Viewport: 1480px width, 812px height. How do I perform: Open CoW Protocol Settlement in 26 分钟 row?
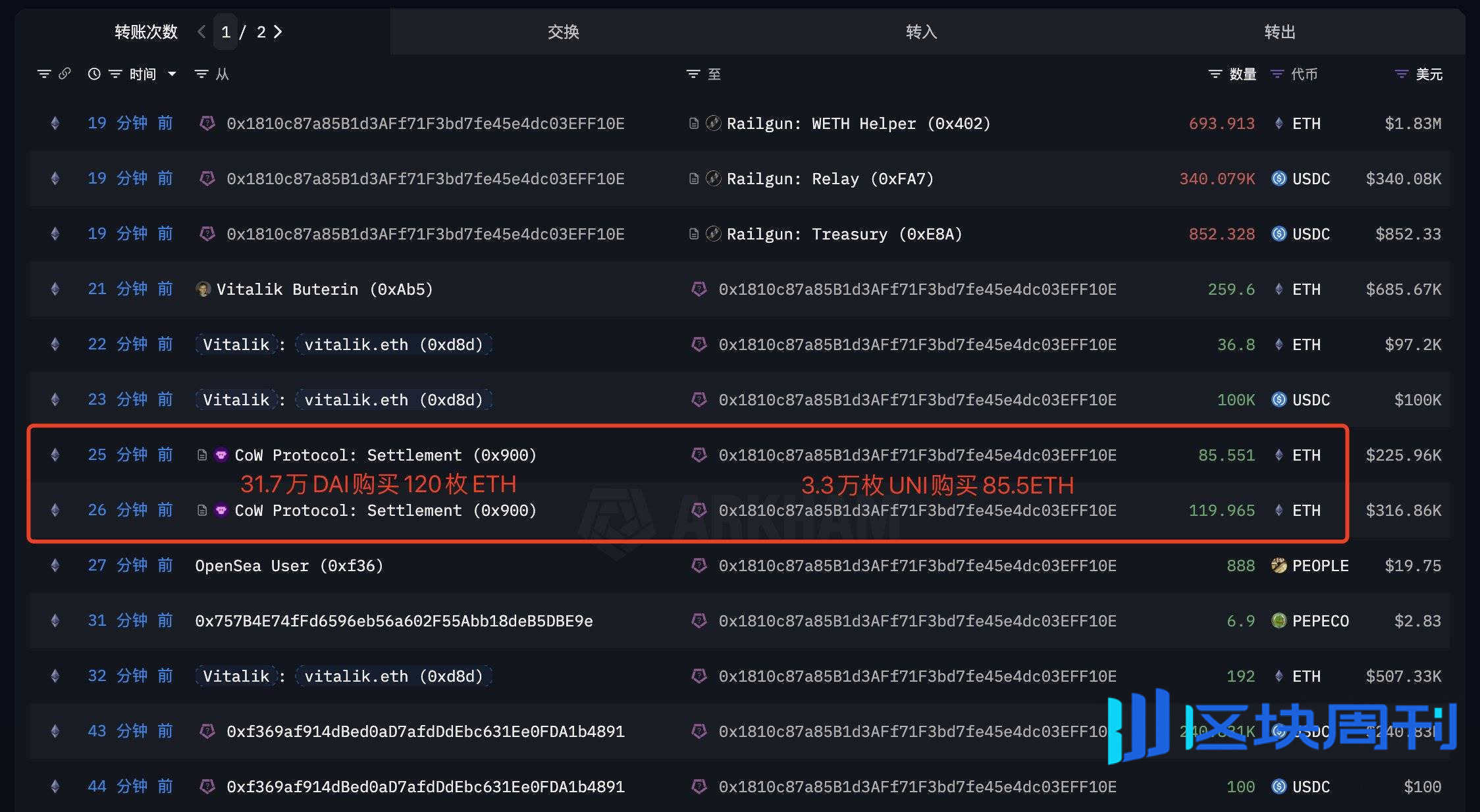[x=386, y=511]
